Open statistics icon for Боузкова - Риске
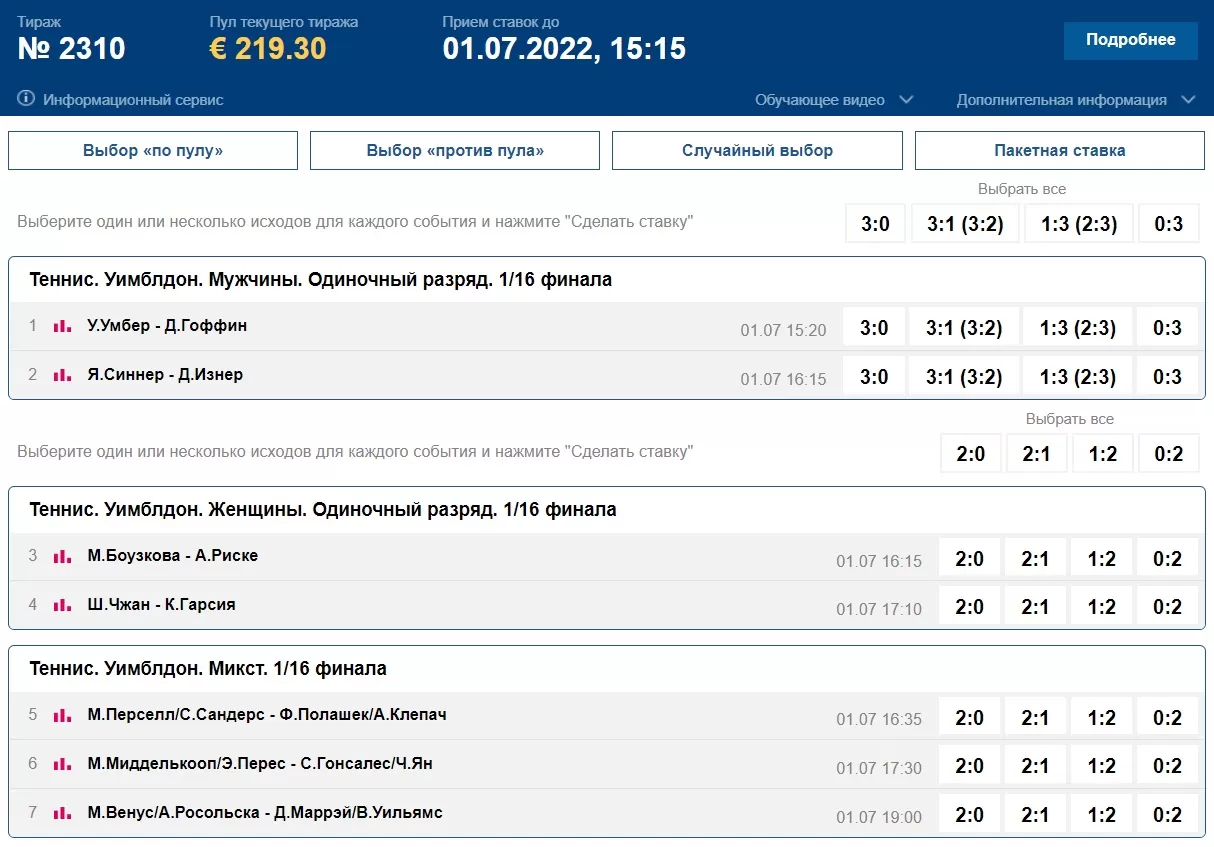The image size is (1214, 847). (x=62, y=556)
